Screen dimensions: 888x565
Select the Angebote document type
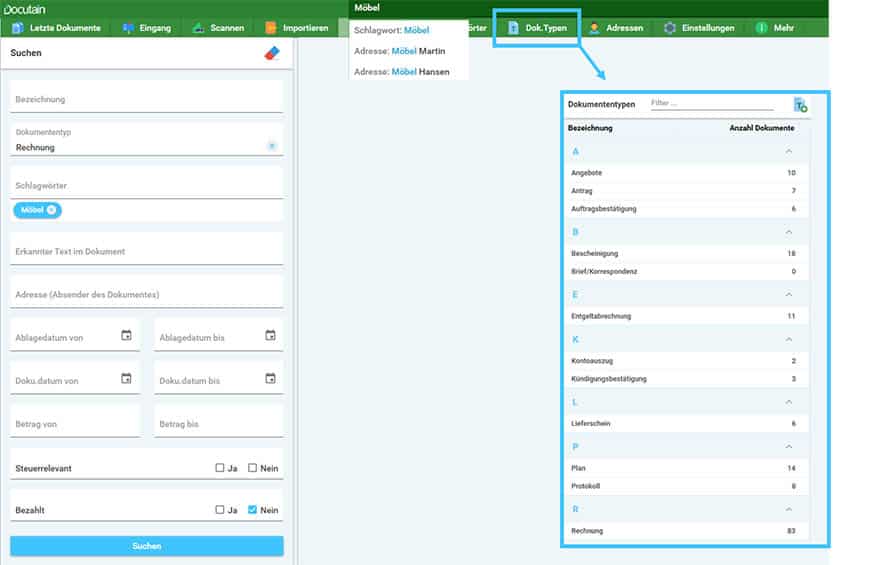pyautogui.click(x=687, y=173)
